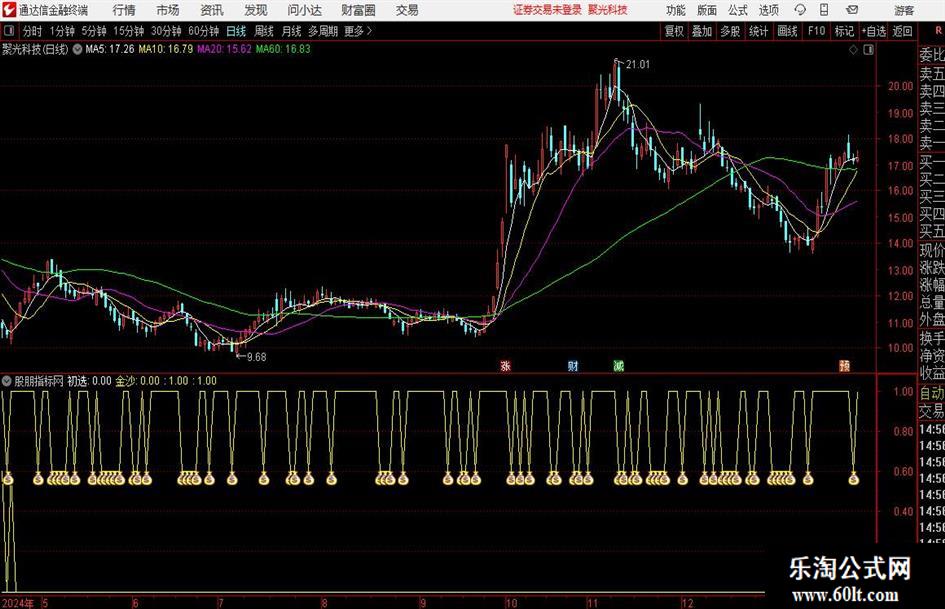Open the 发现 menu
The image size is (945, 609).
pyautogui.click(x=256, y=10)
